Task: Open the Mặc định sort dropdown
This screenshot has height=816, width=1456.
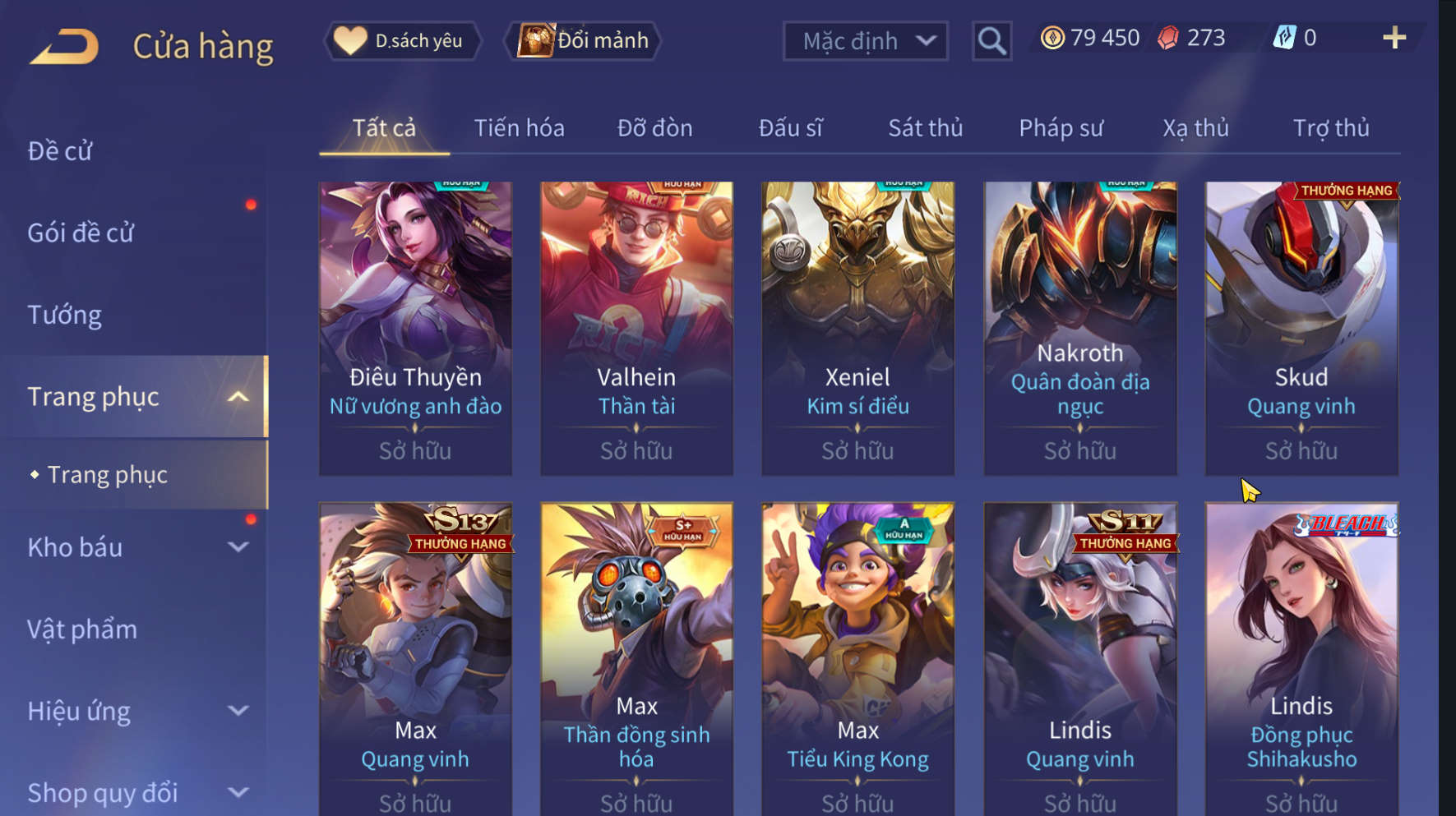Action: [865, 41]
